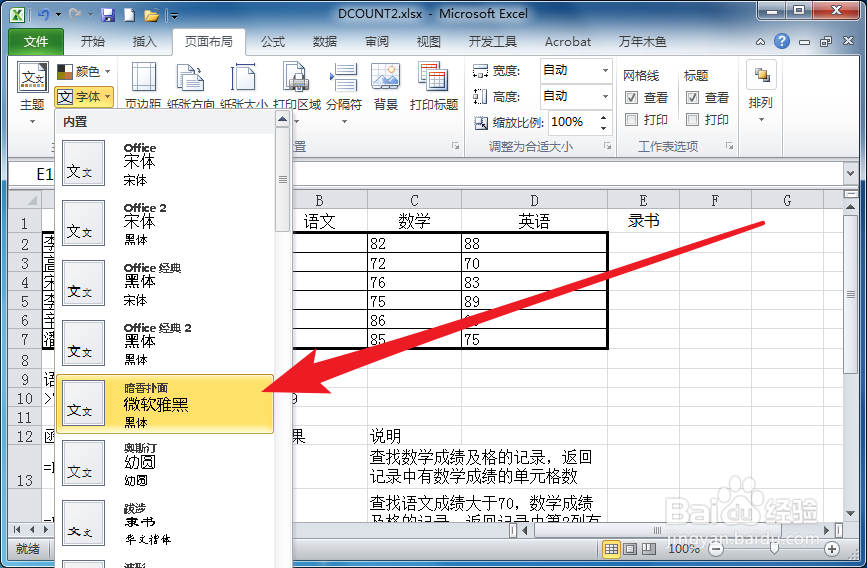Select cell E1 containing 隶书

click(644, 221)
